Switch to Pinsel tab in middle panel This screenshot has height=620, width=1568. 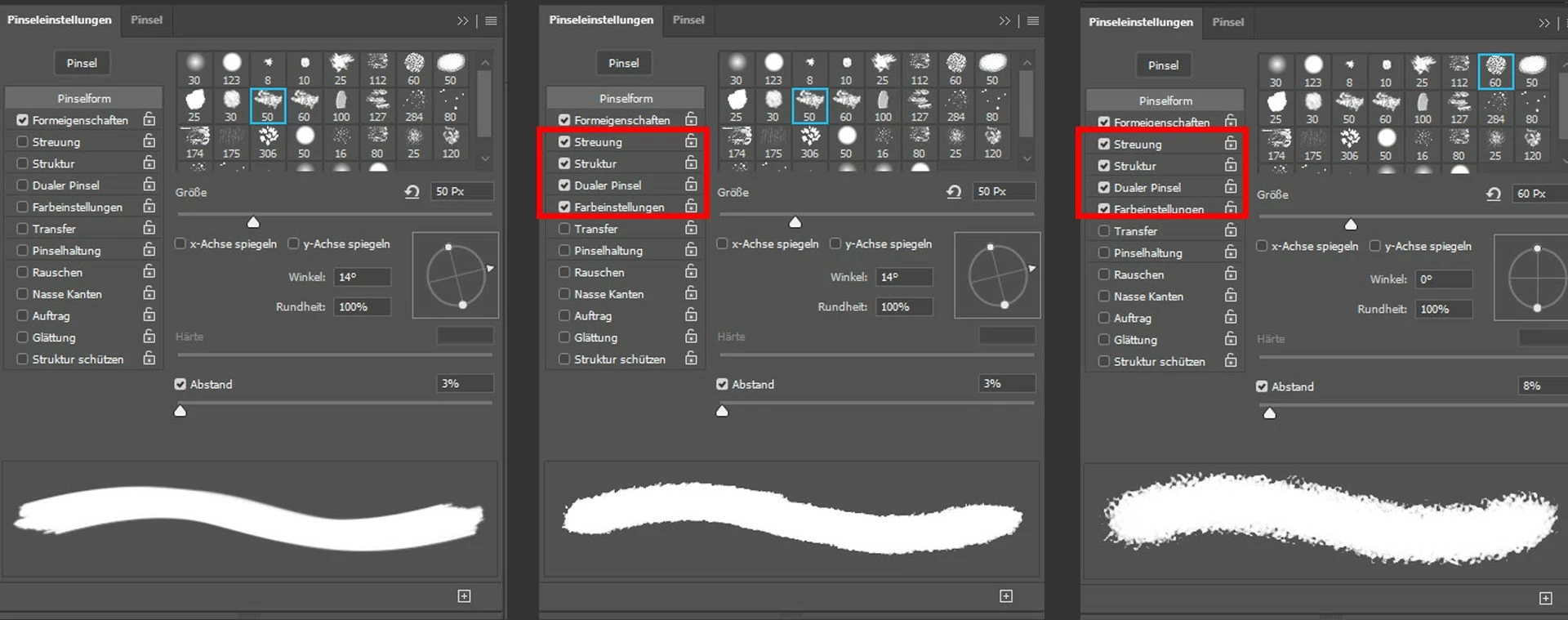coord(688,20)
